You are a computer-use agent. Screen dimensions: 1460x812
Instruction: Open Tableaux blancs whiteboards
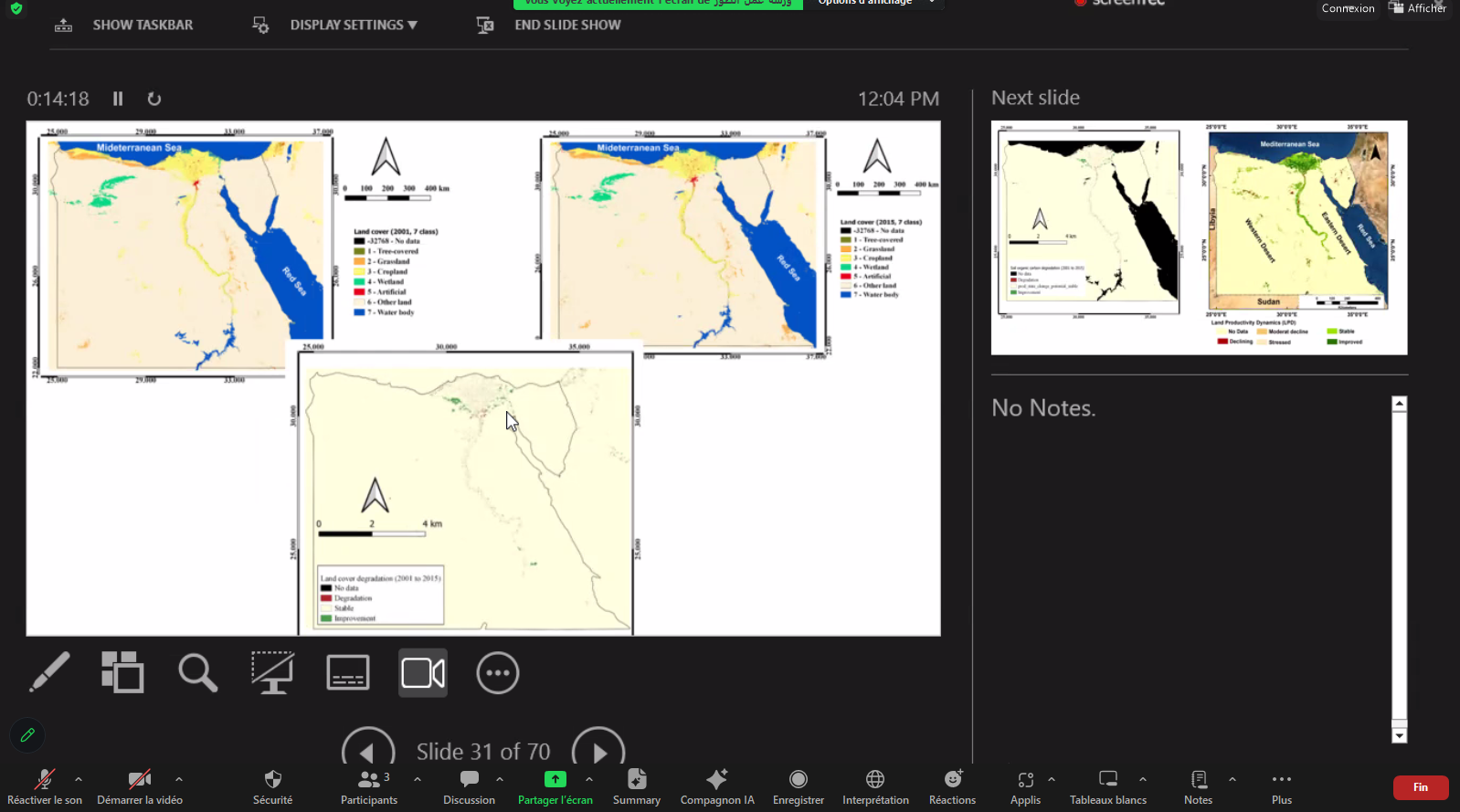tap(1108, 786)
